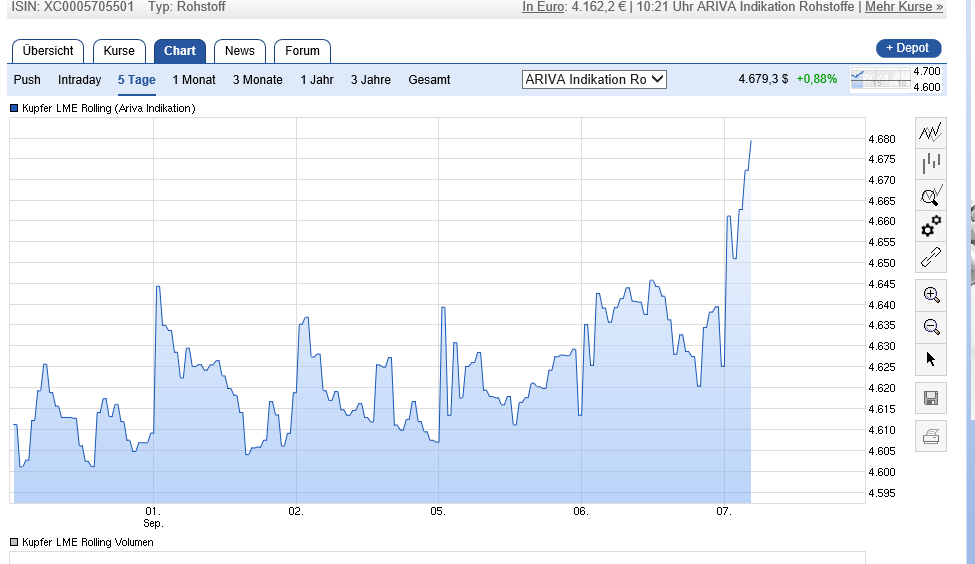This screenshot has height=564, width=975.
Task: Click the 07. date axis label
Action: tap(724, 511)
